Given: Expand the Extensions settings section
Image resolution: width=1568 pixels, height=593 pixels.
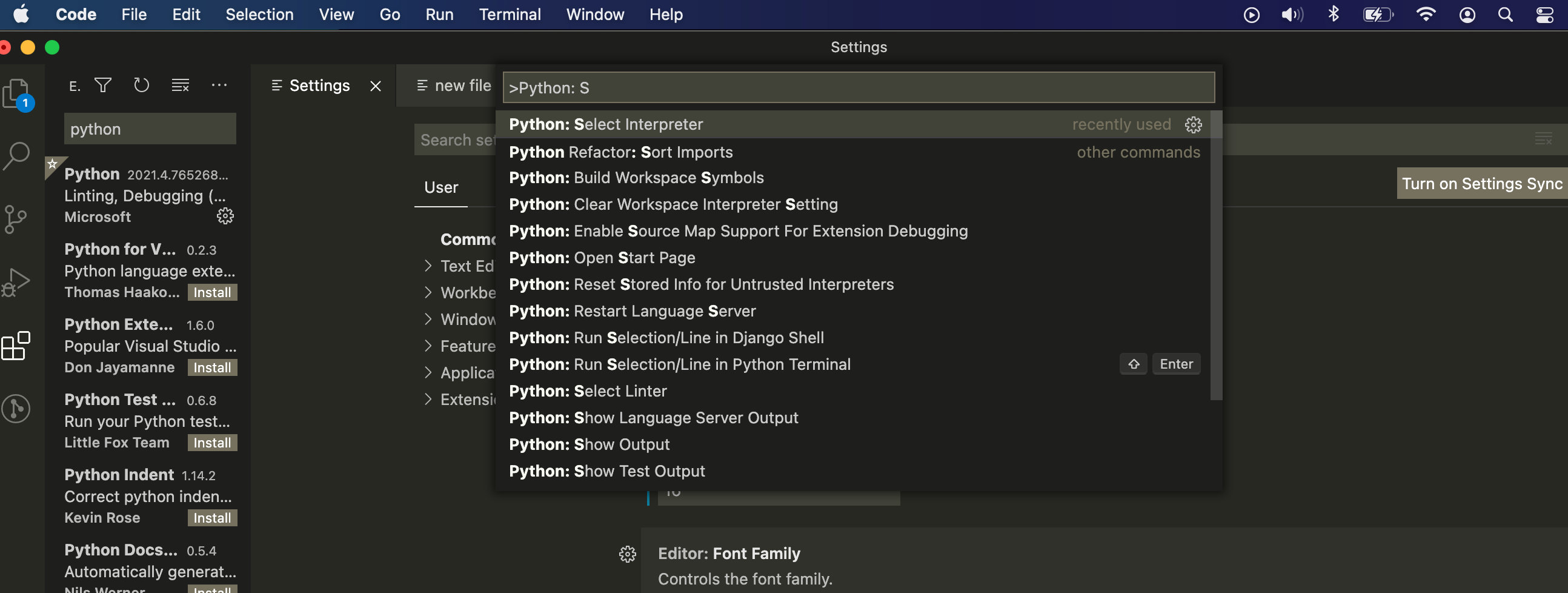Looking at the screenshot, I should point(428,399).
